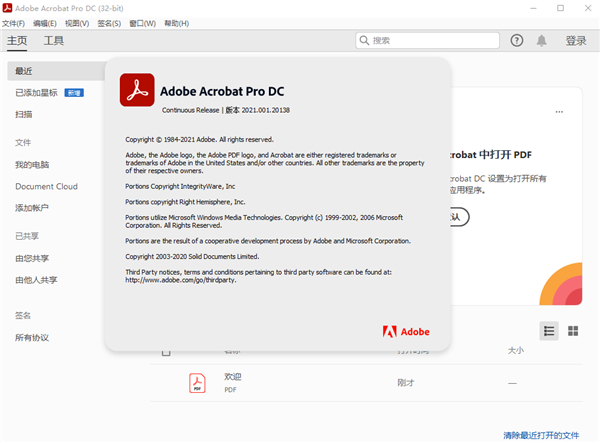
Task: Click the Adobe Acrobat Pro DC dialog title
Action: 222,91
